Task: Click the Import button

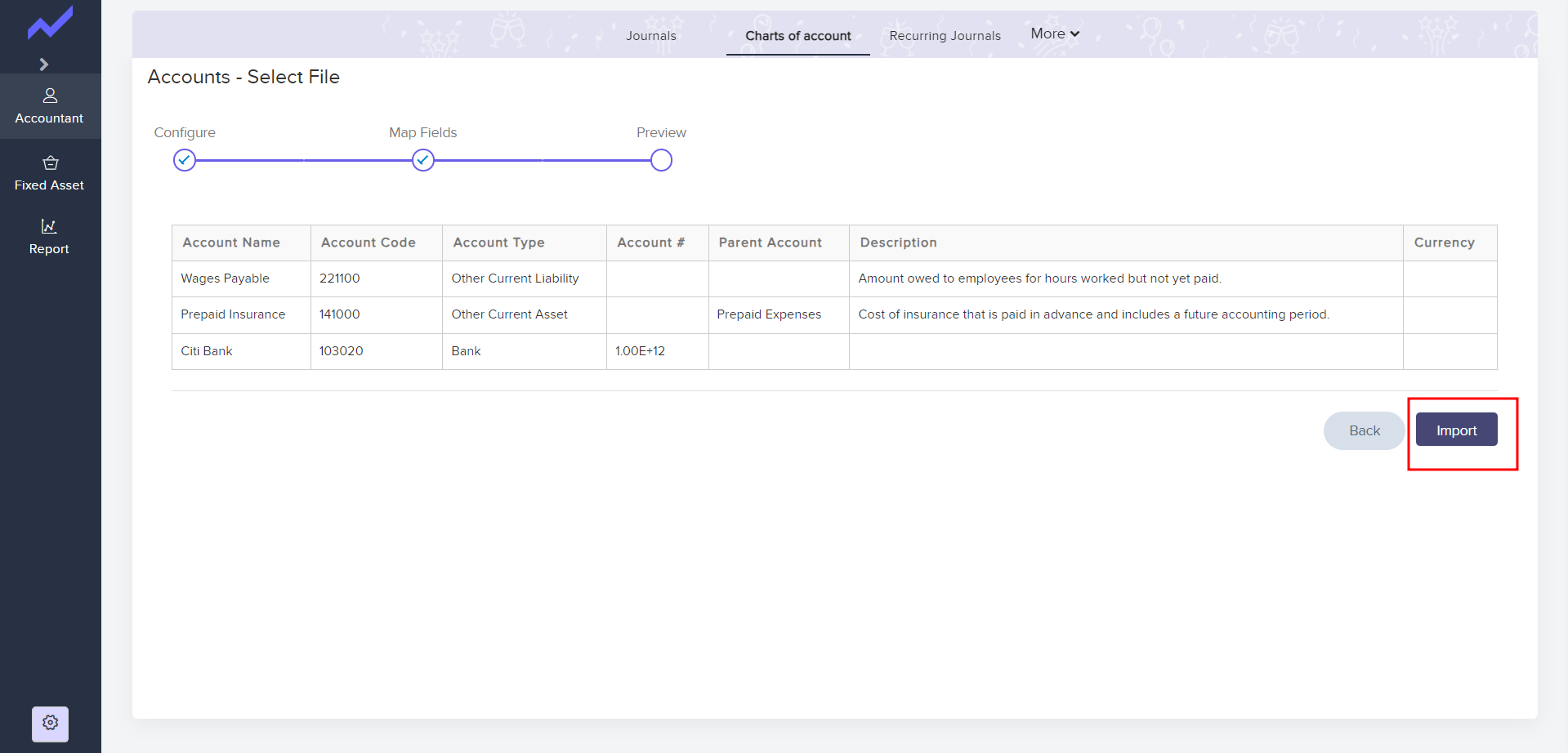Action: tap(1457, 430)
